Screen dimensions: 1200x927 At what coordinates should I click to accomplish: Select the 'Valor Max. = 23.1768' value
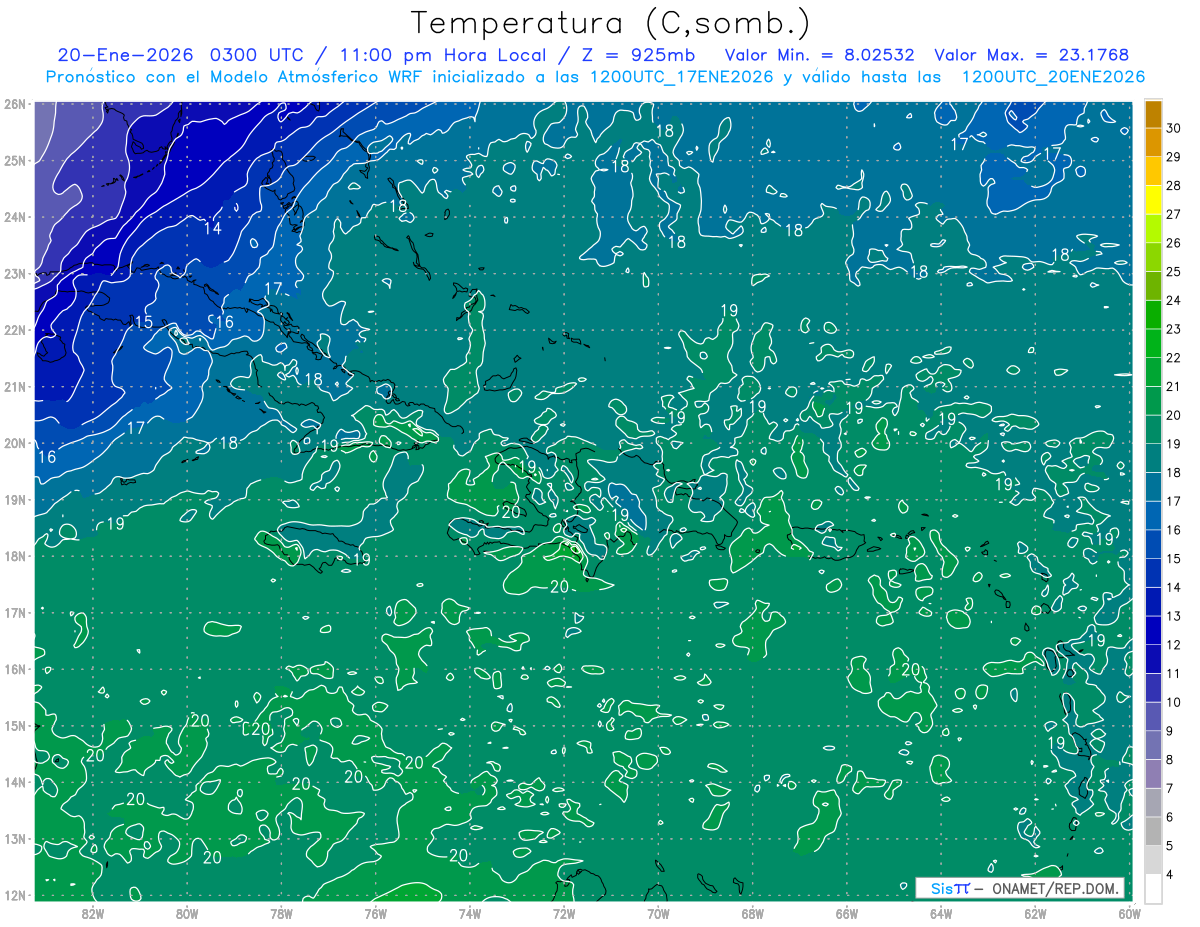tap(1032, 55)
